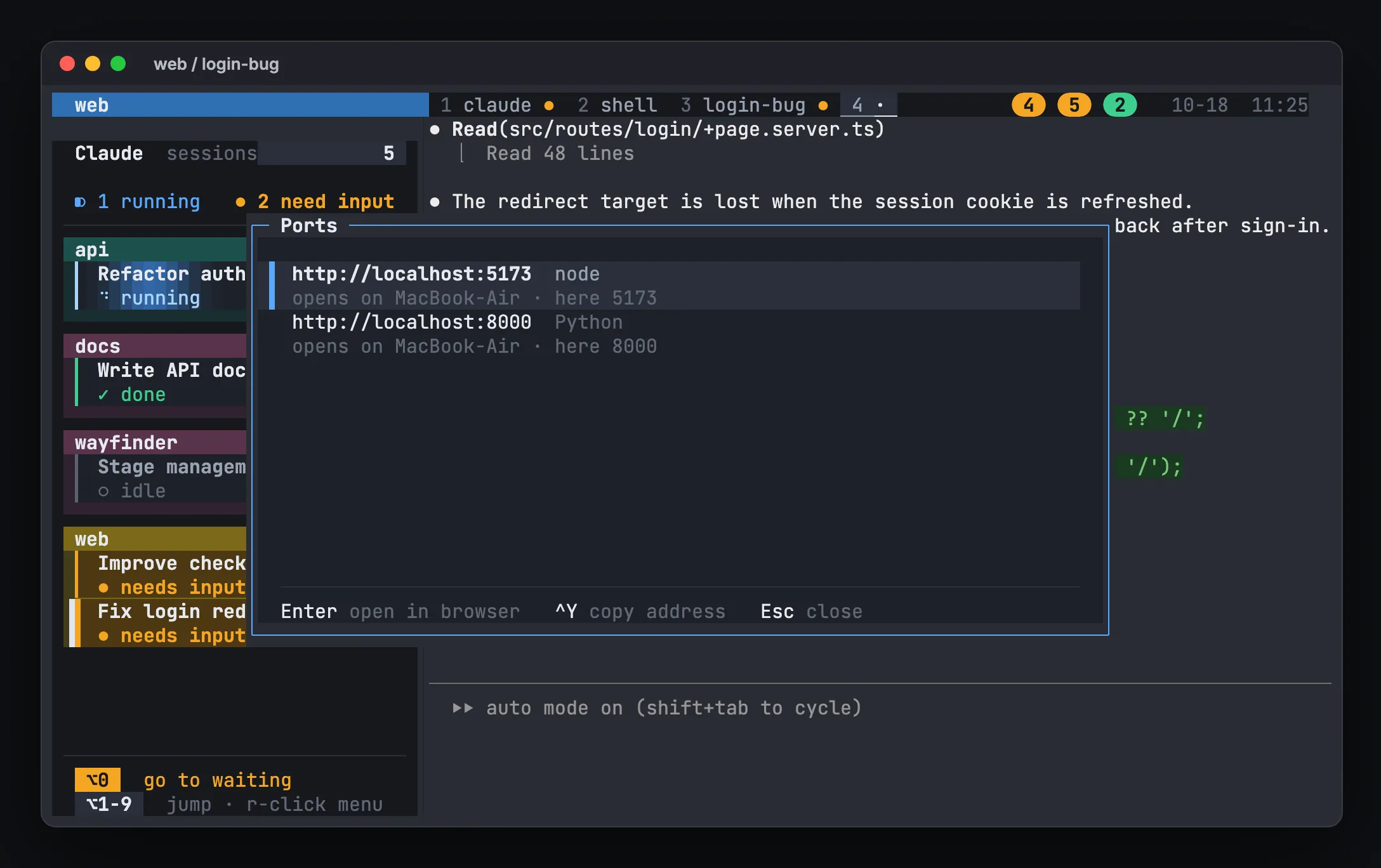Image resolution: width=1381 pixels, height=868 pixels.
Task: Open the Write API doc session
Action: [161, 382]
